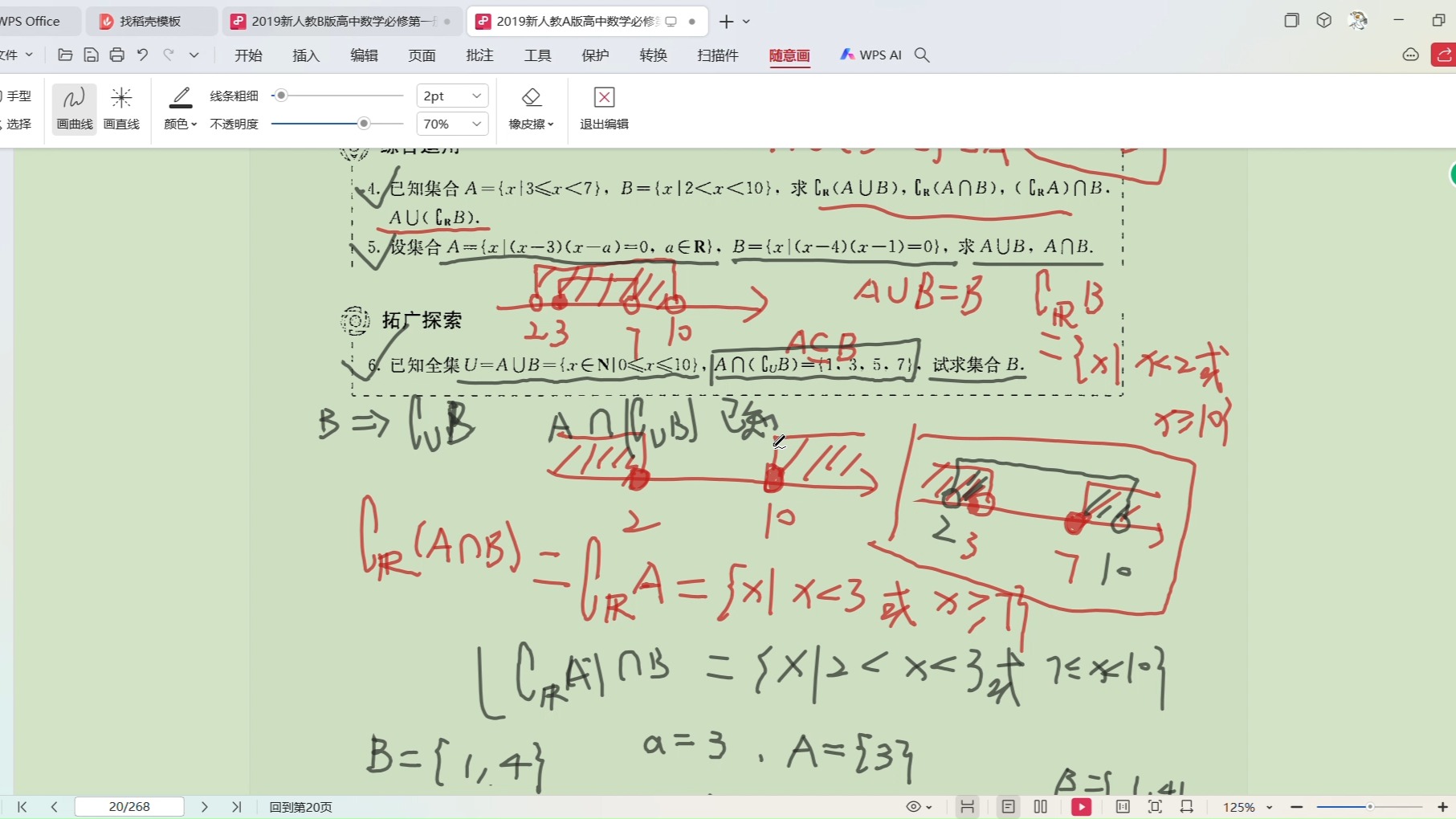Image resolution: width=1456 pixels, height=819 pixels.
Task: Switch to 找稻壳模板 tab
Action: pos(150,22)
